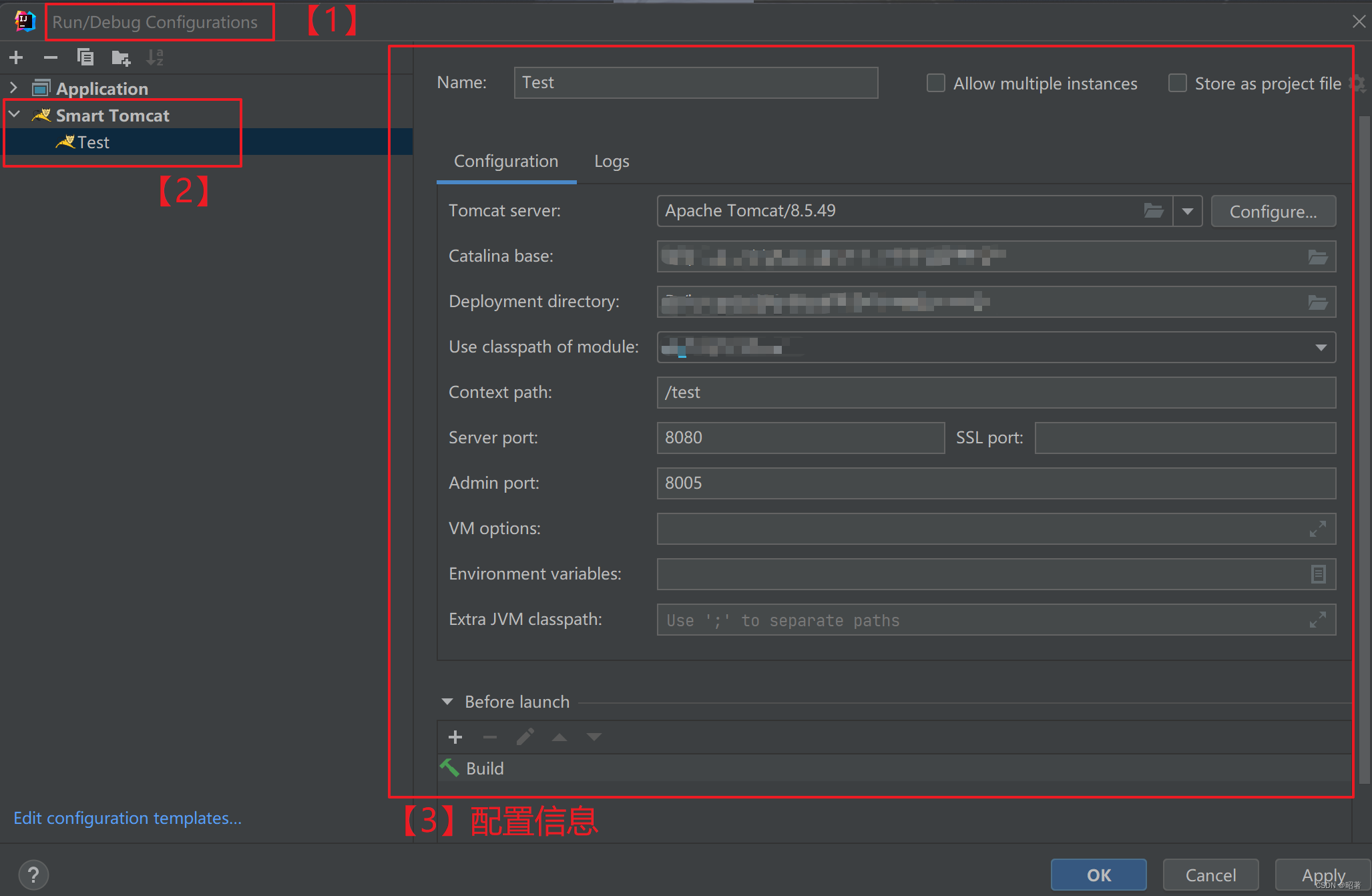Close the Run/Debug Configurations dialog
The width and height of the screenshot is (1372, 896).
coord(1359,21)
